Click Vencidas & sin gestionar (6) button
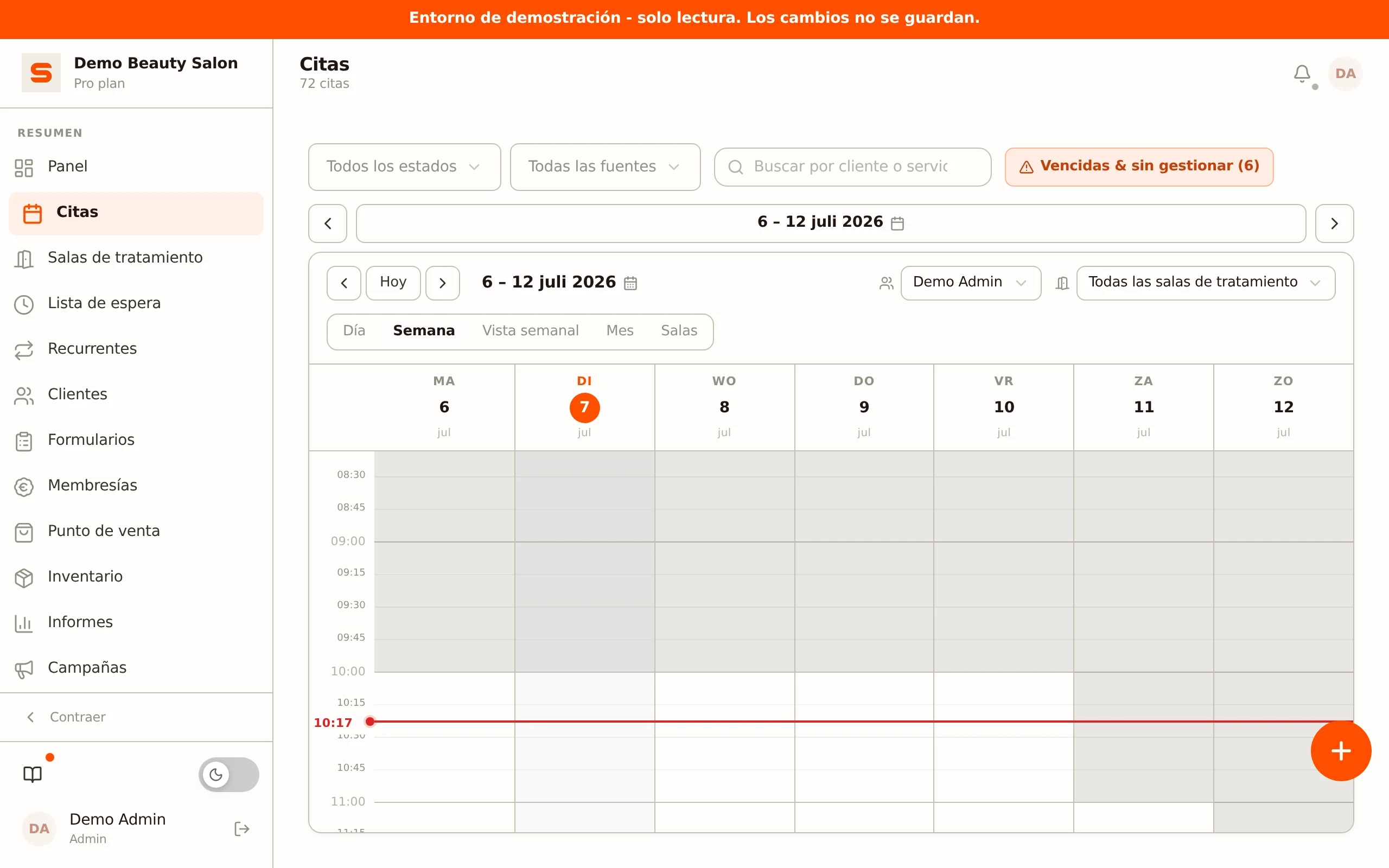This screenshot has width=1389, height=868. tap(1139, 167)
